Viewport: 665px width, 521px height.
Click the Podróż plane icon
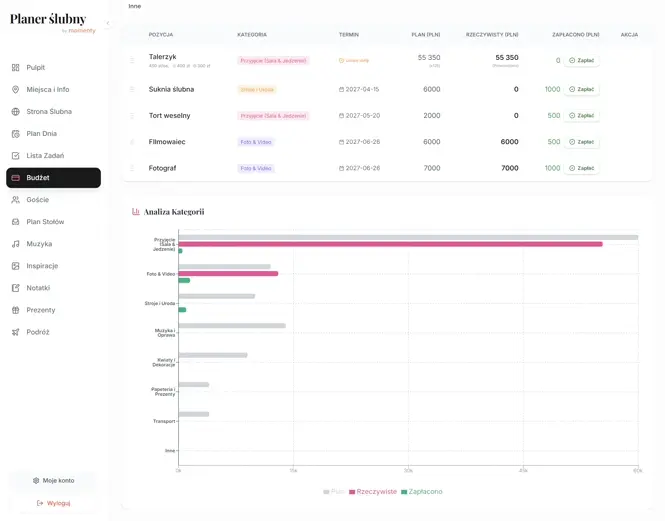tap(16, 332)
